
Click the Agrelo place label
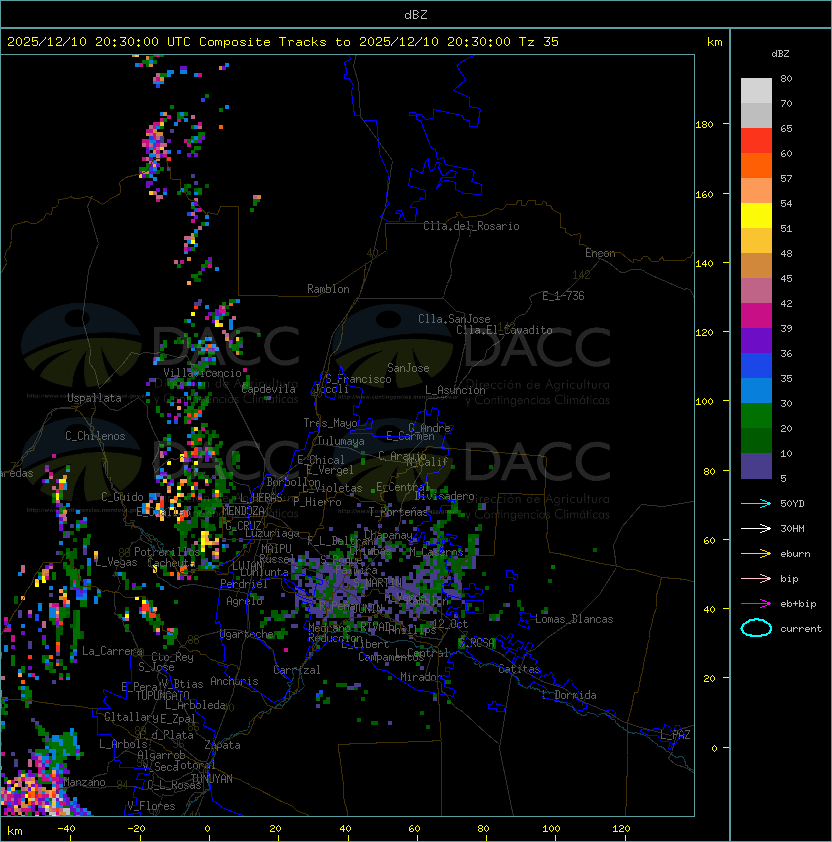point(244,601)
